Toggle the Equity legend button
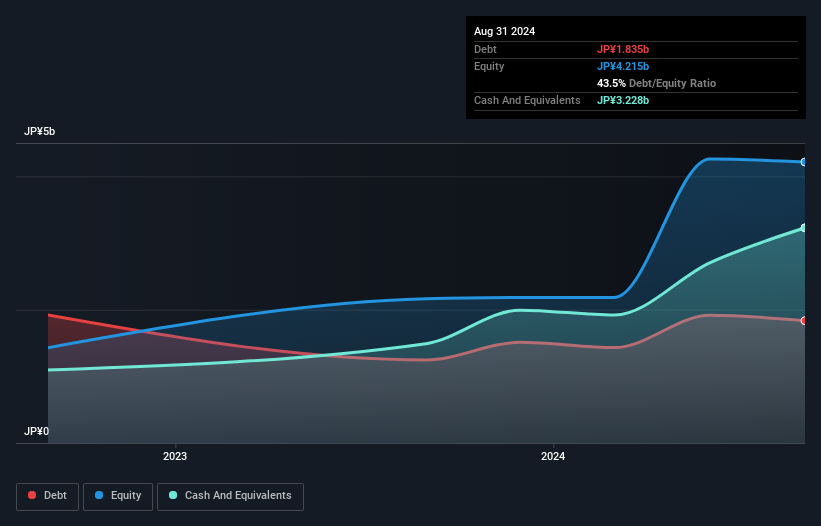The height and width of the screenshot is (526, 821). pyautogui.click(x=118, y=496)
